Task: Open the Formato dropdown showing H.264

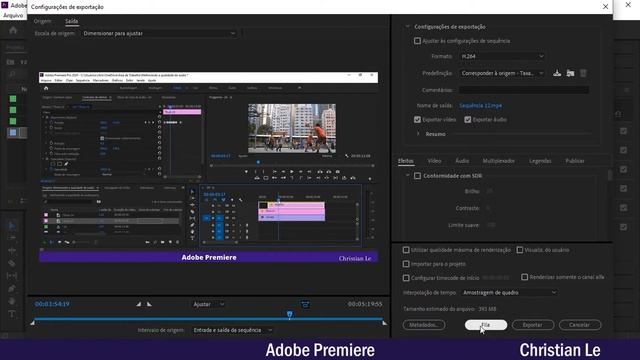Action: pyautogui.click(x=502, y=56)
